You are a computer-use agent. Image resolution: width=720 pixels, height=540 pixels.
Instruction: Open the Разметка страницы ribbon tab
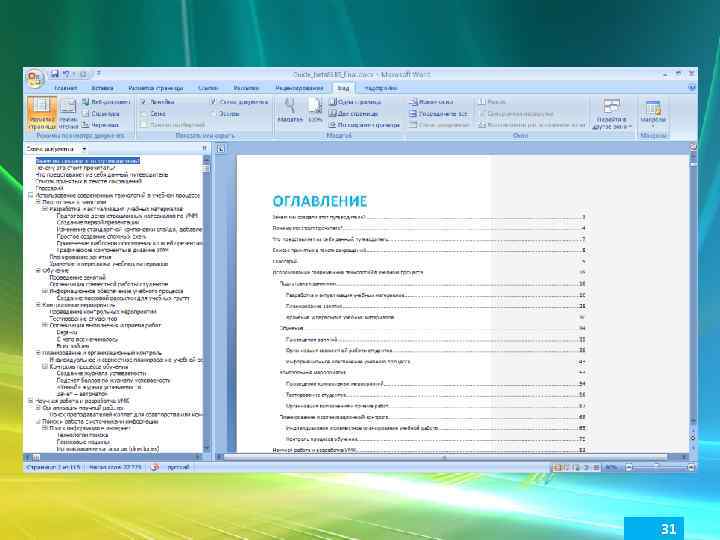point(156,88)
